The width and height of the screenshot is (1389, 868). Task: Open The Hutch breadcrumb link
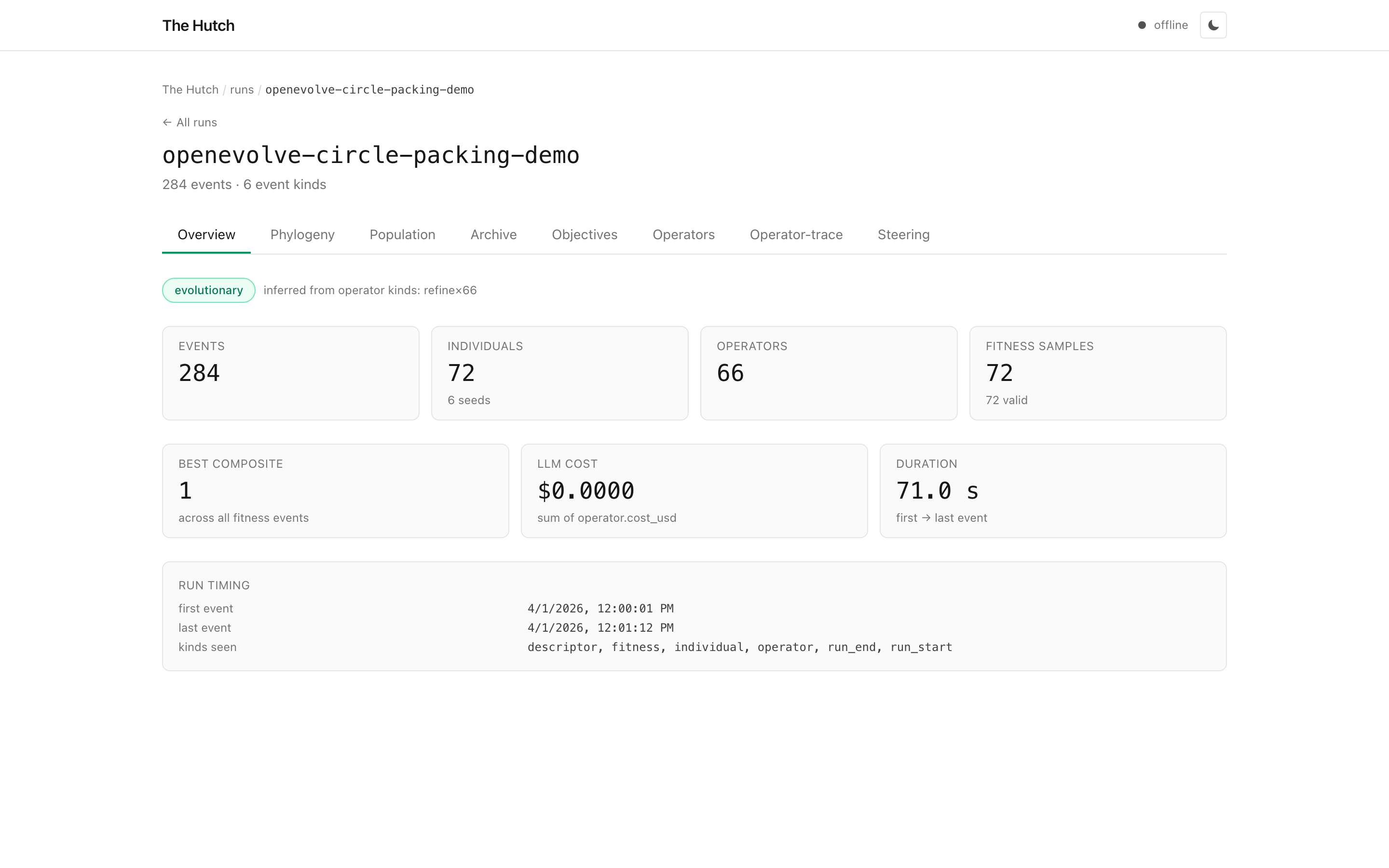tap(190, 90)
